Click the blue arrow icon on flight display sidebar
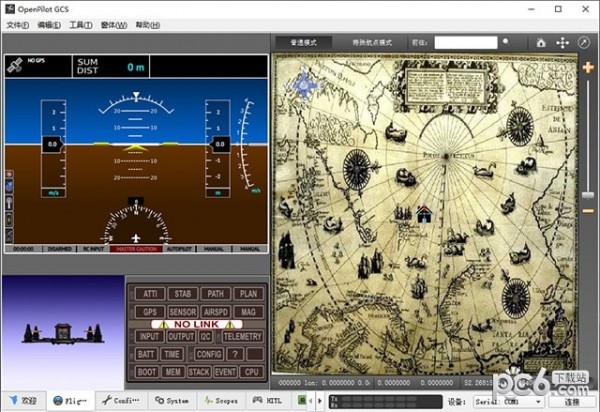This screenshot has height=412, width=600. (x=9, y=187)
